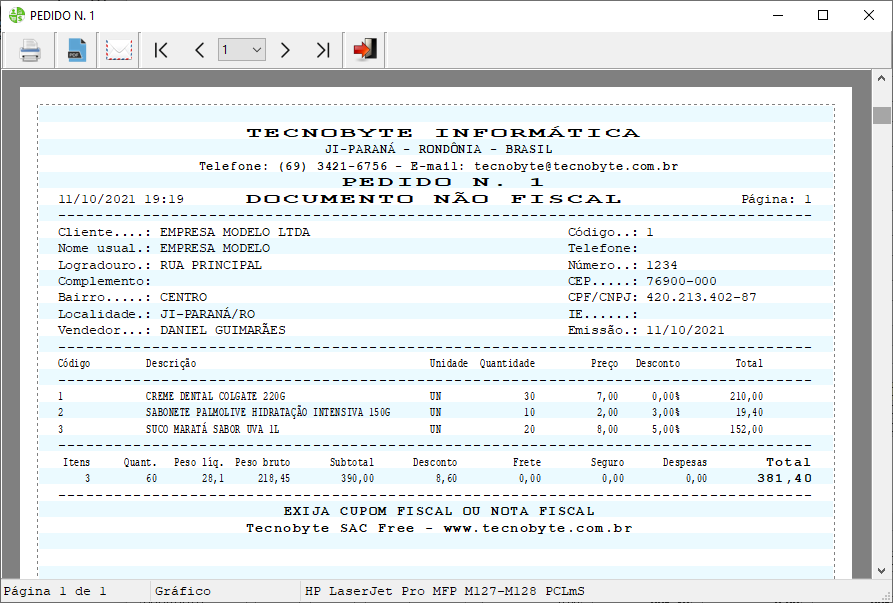Minimize the PEDIDO N. 1 window
Viewport: 893px width, 603px height.
click(777, 15)
